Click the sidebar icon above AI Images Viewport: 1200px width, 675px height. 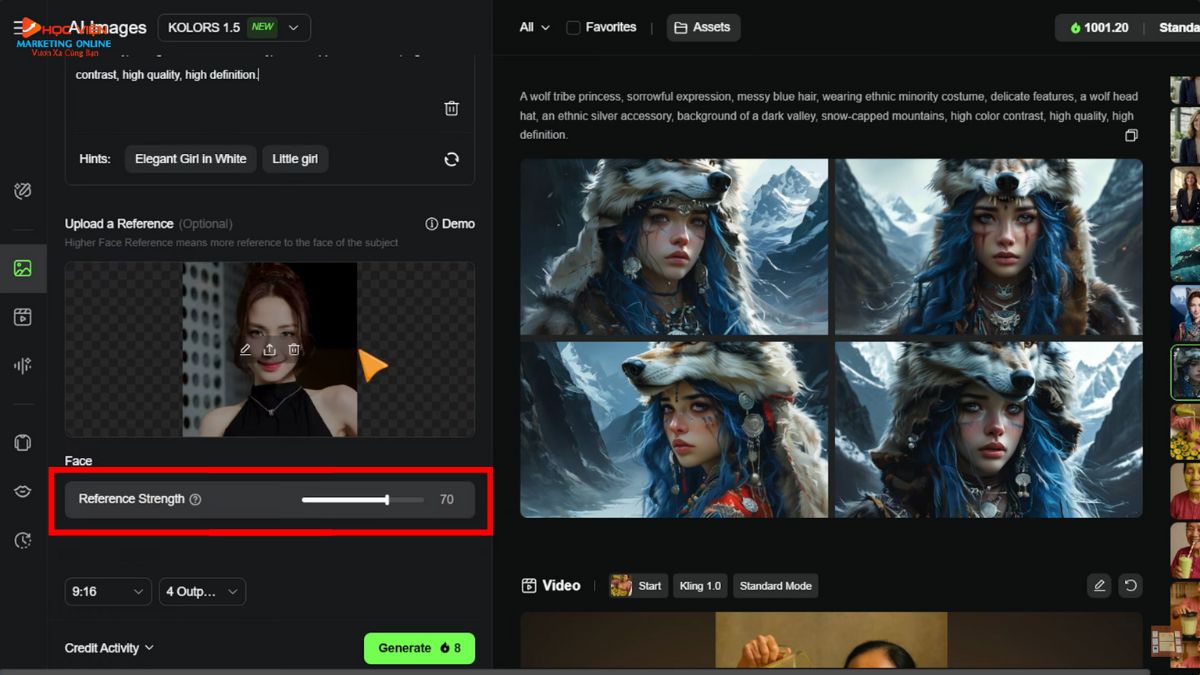[23, 191]
